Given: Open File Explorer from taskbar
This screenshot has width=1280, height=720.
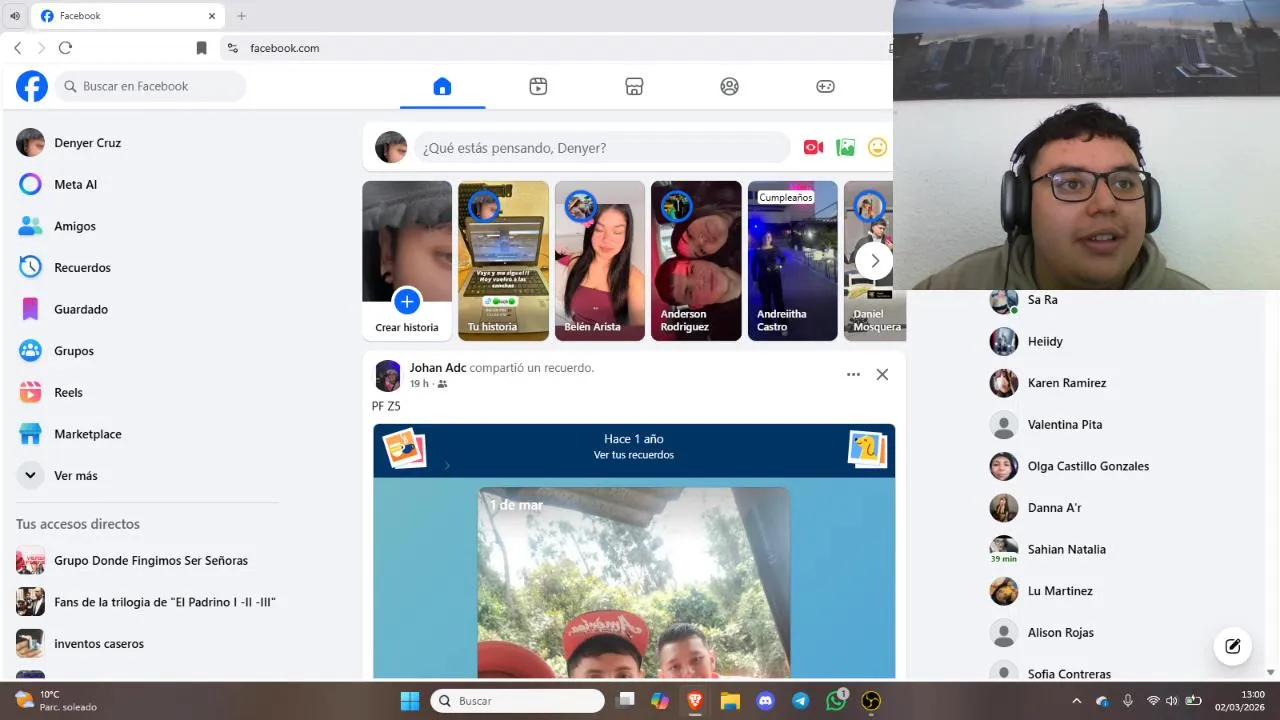Looking at the screenshot, I should 730,701.
